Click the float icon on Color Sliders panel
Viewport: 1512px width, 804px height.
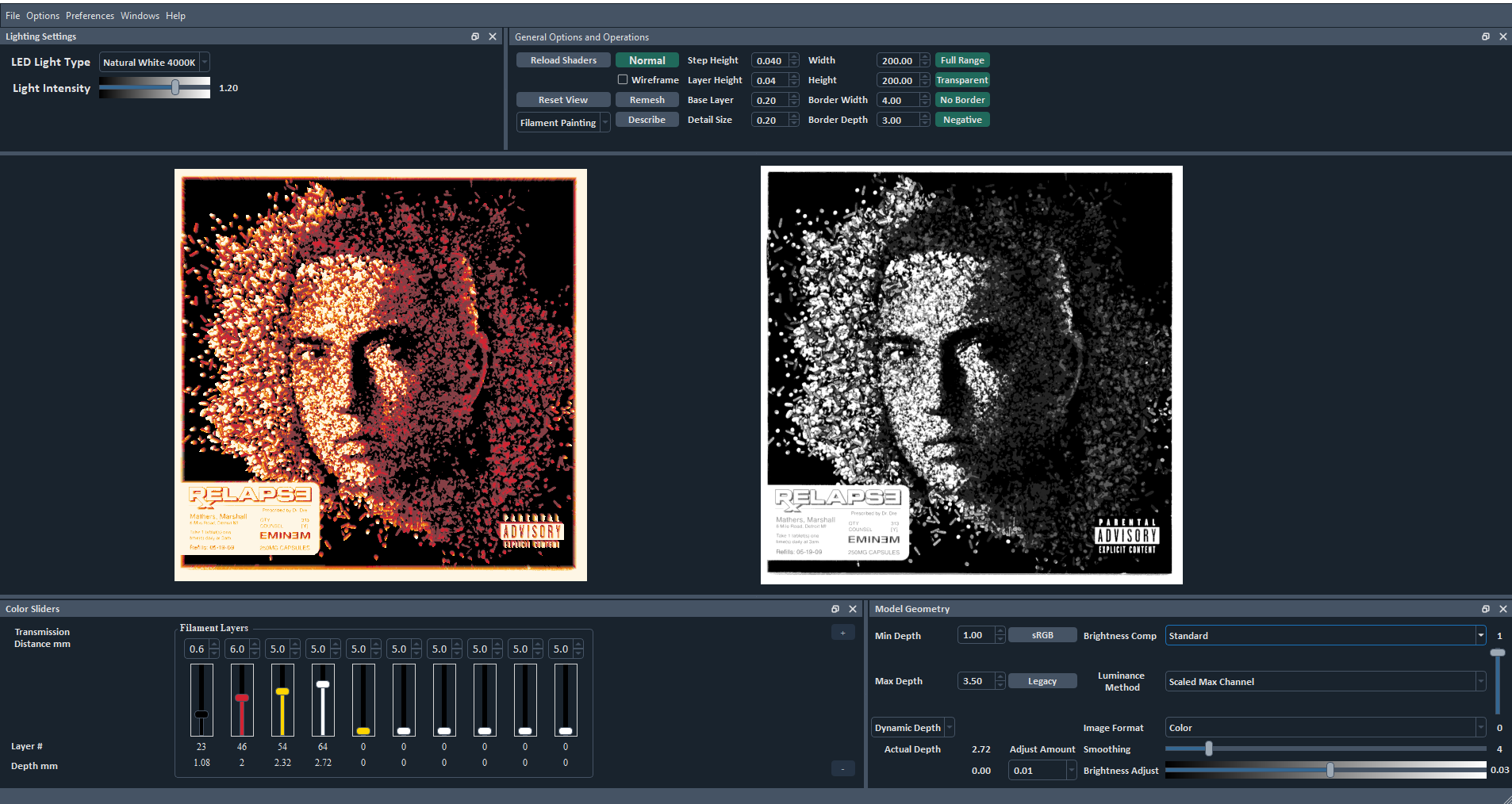pyautogui.click(x=835, y=608)
